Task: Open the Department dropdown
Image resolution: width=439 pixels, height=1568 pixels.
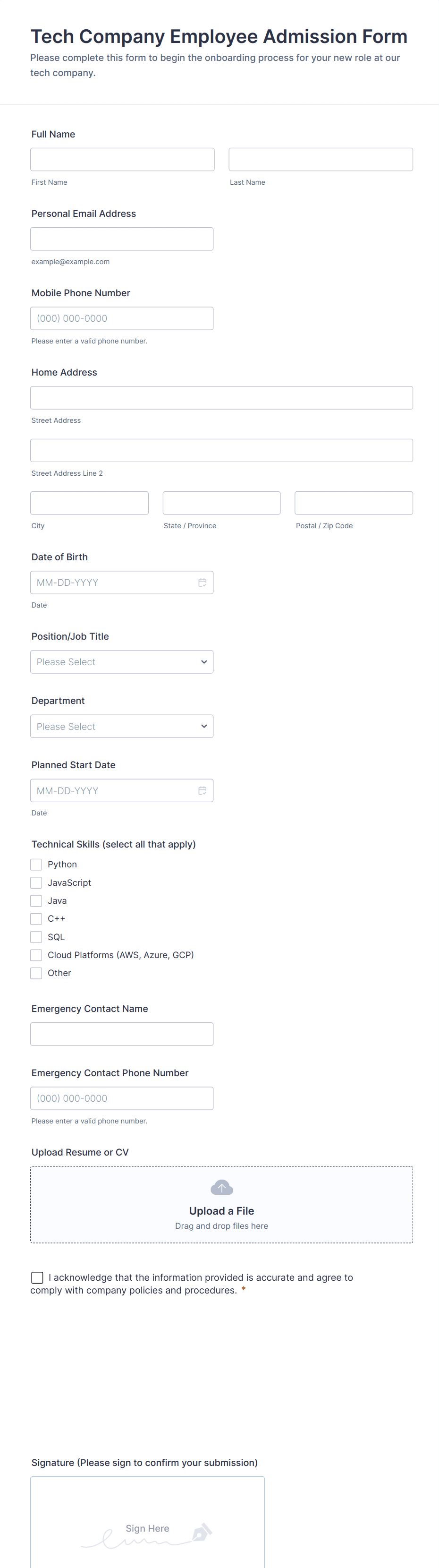Action: point(122,726)
